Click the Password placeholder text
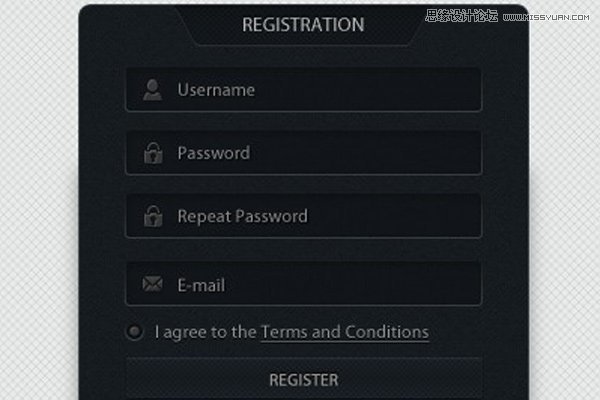The image size is (600, 400). (x=214, y=153)
